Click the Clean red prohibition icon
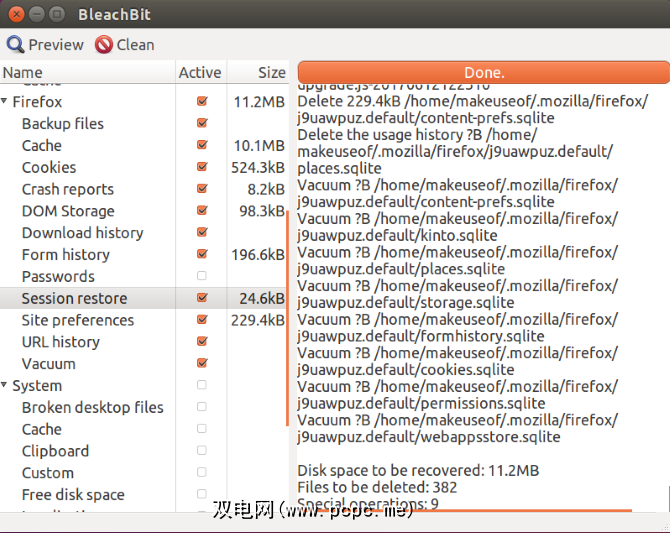This screenshot has height=533, width=670. tap(104, 44)
